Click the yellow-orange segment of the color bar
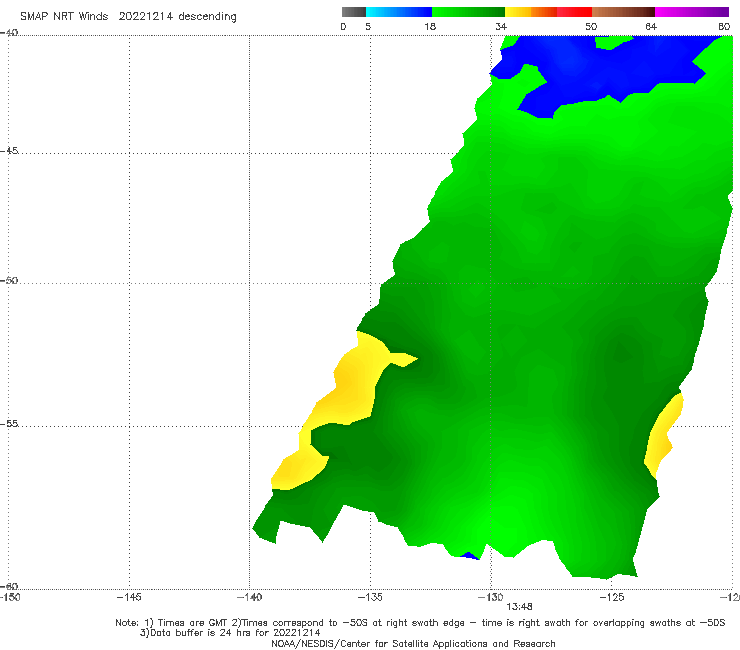Viewport: 740px width, 650px height. [531, 12]
